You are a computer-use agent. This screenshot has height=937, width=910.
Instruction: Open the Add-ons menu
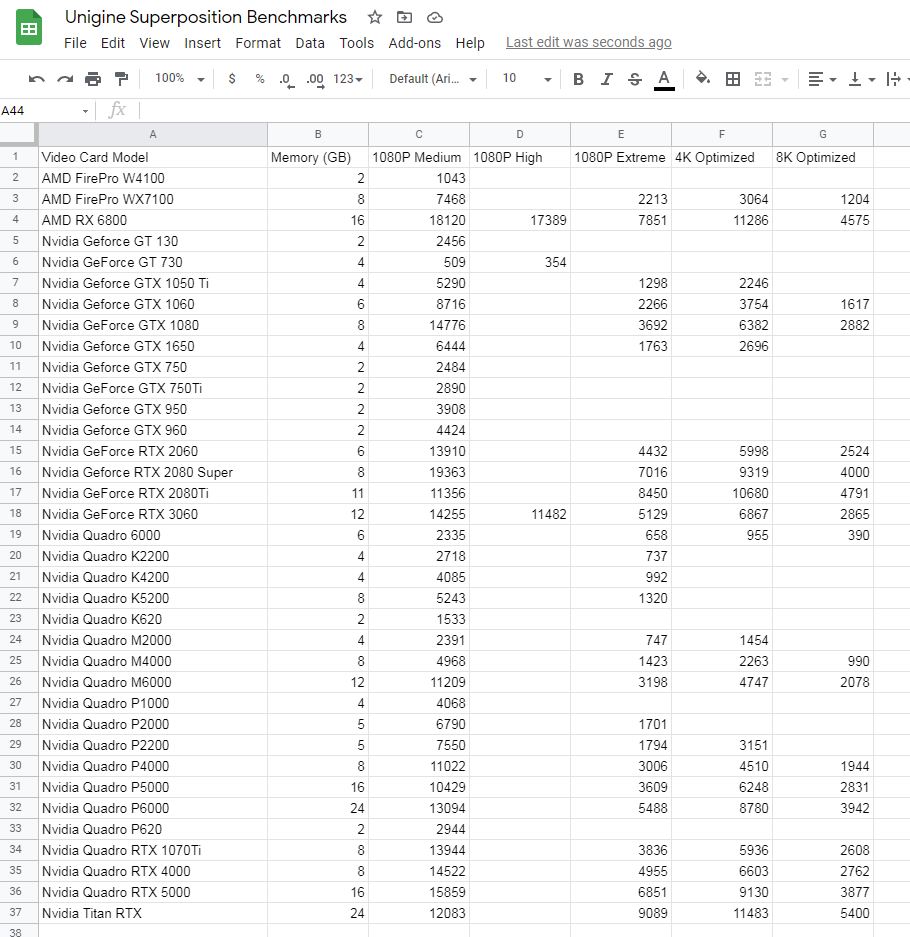click(x=415, y=43)
